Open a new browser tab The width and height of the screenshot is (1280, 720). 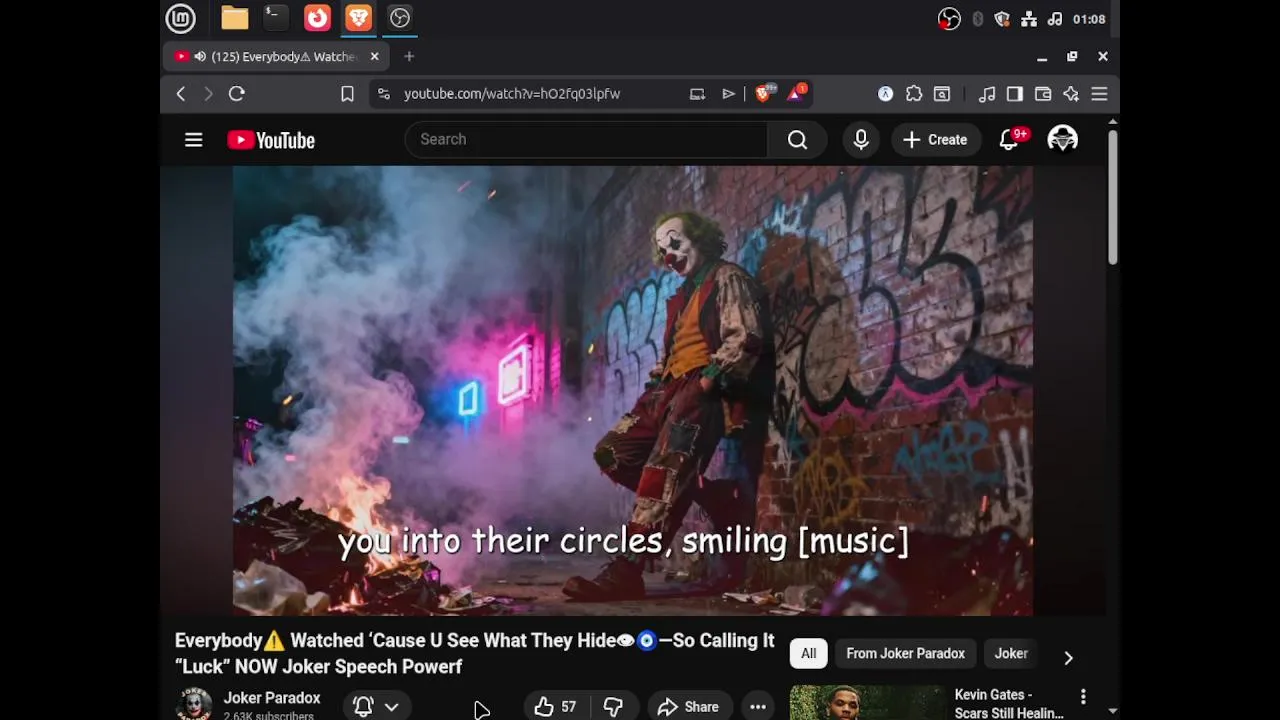click(x=409, y=57)
